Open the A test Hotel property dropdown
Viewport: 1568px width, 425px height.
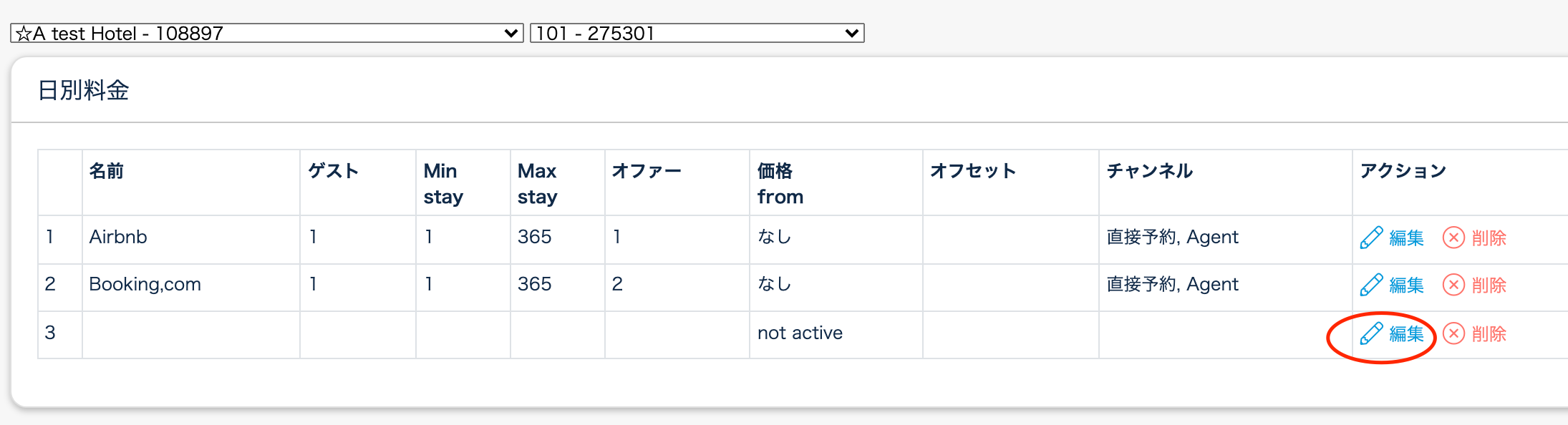266,33
